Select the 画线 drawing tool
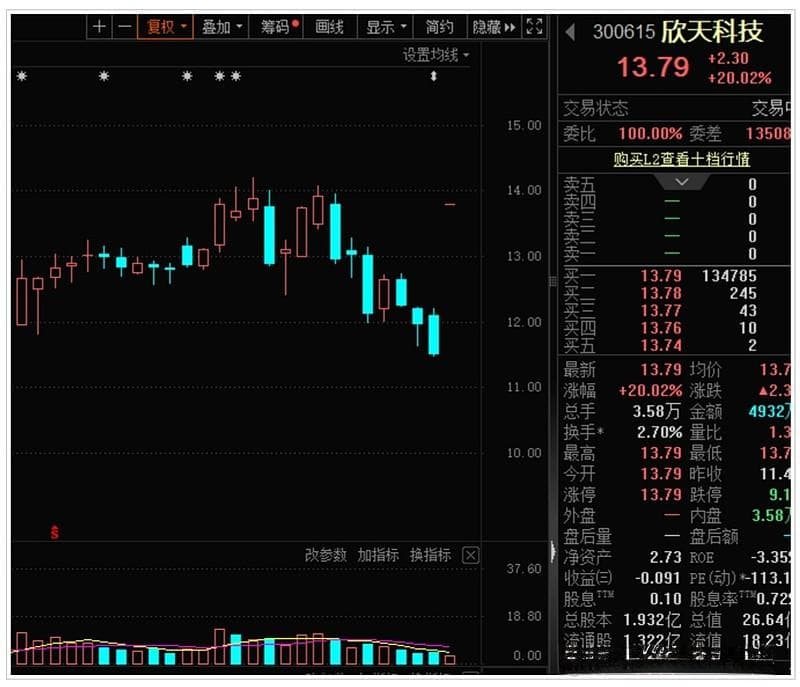Image resolution: width=800 pixels, height=687 pixels. pyautogui.click(x=330, y=27)
